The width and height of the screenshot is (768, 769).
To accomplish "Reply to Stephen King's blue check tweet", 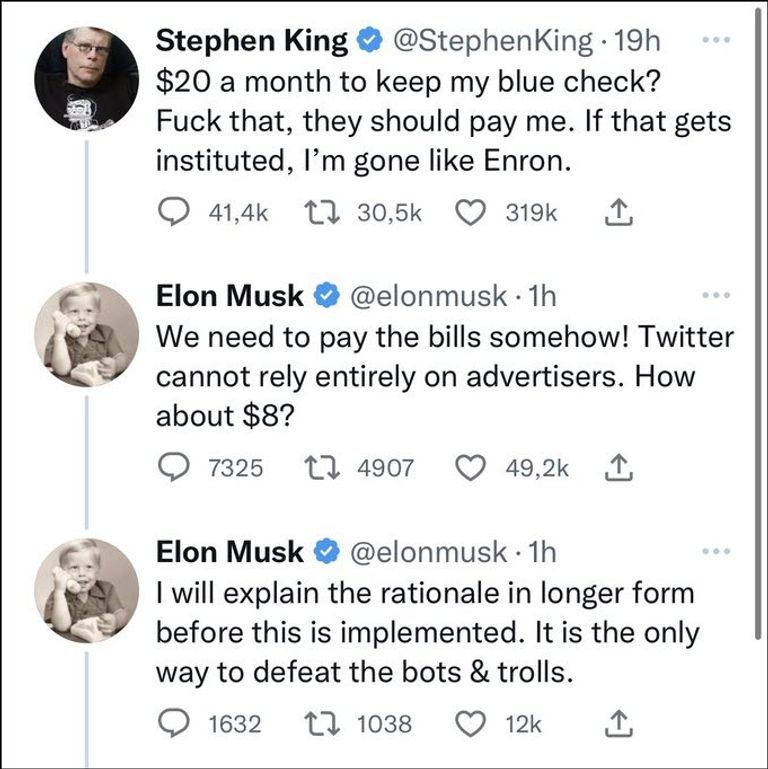I will point(176,213).
